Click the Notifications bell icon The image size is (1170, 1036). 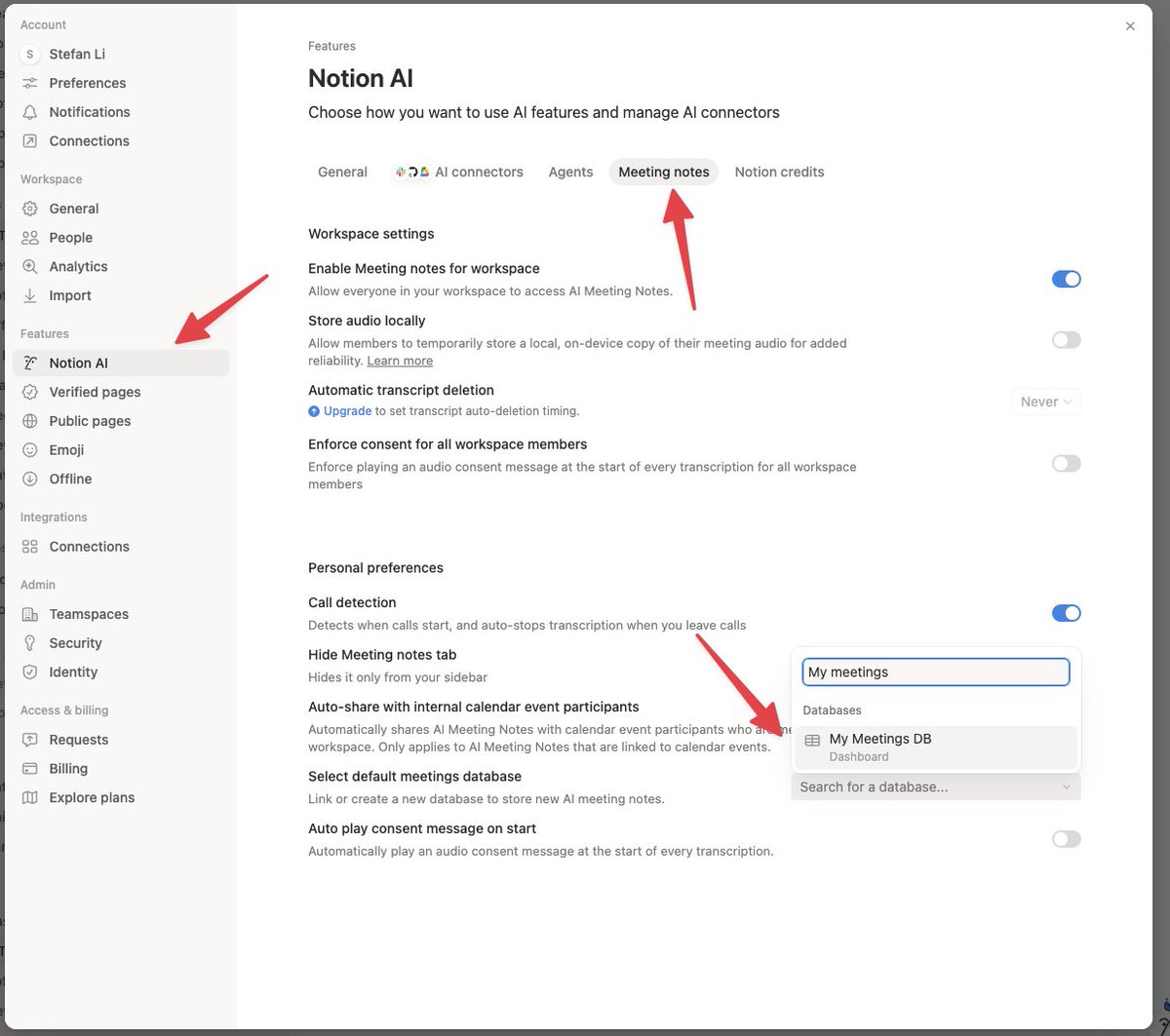30,112
